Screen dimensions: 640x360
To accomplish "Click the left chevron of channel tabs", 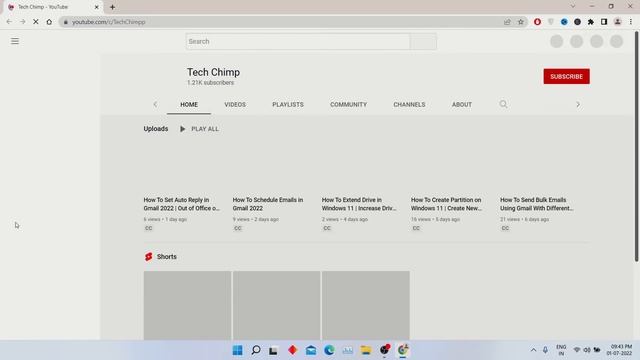I will click(x=155, y=104).
